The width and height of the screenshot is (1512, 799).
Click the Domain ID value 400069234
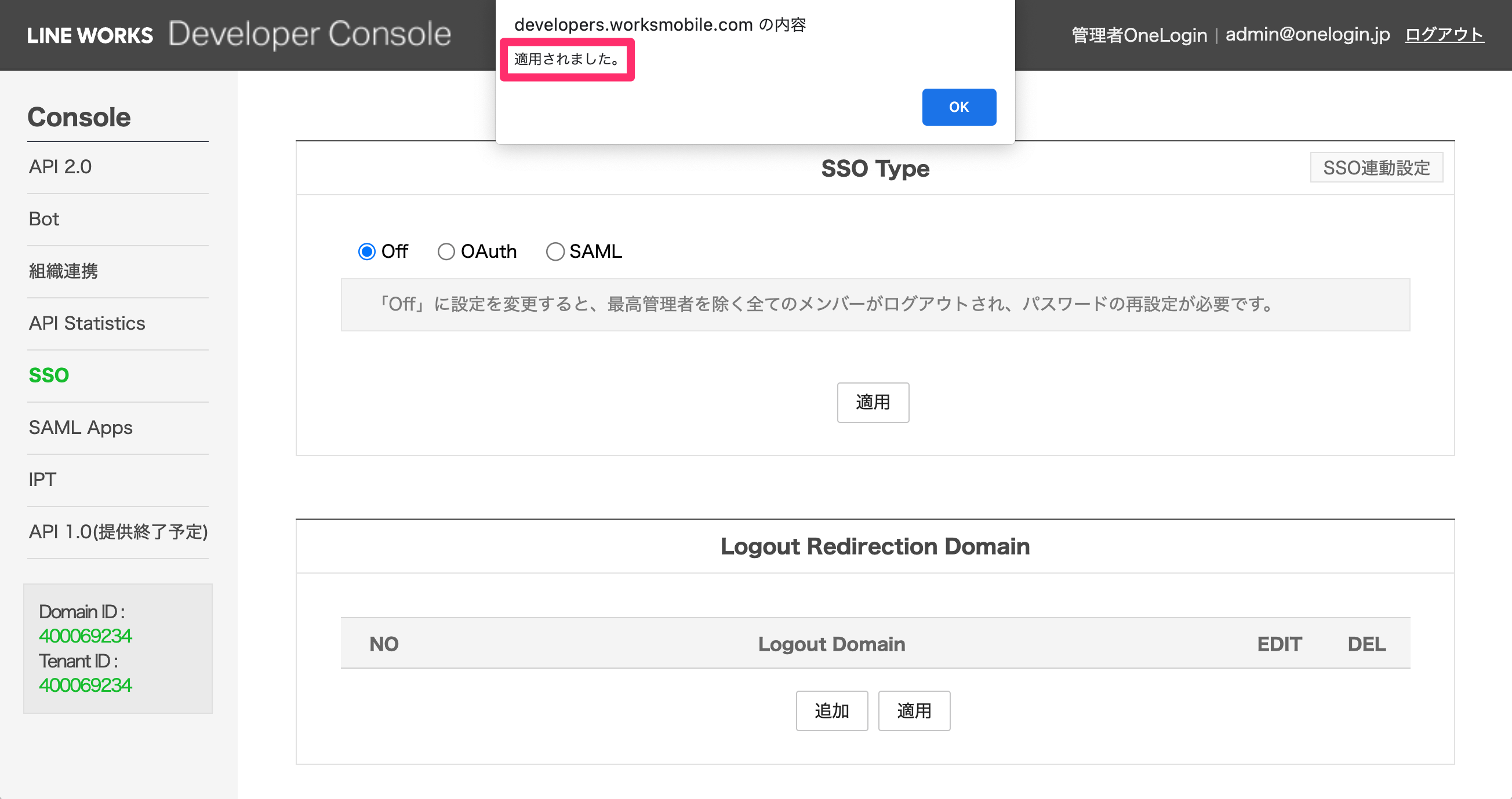pos(86,636)
